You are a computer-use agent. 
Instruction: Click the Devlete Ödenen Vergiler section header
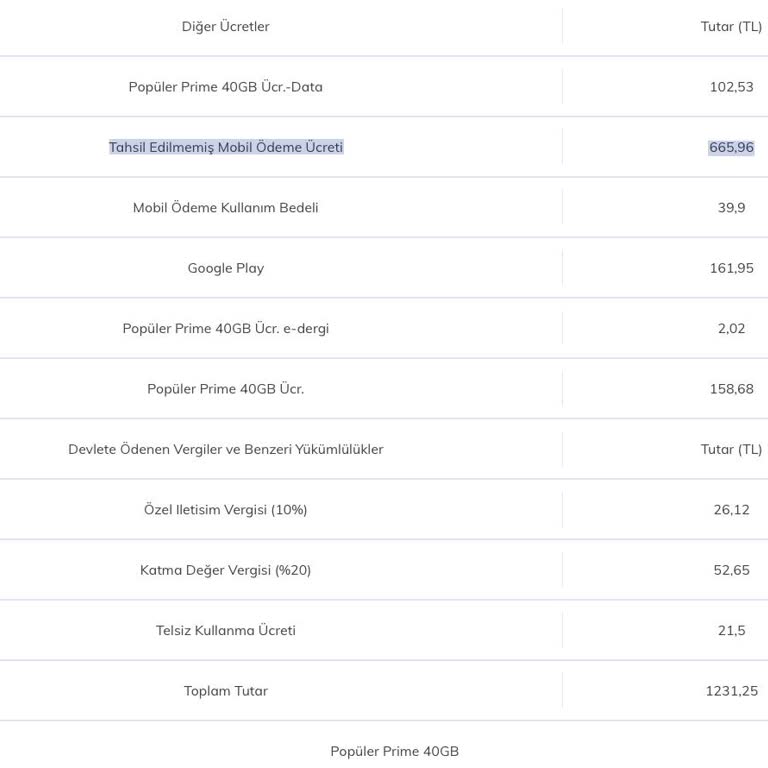coord(225,449)
